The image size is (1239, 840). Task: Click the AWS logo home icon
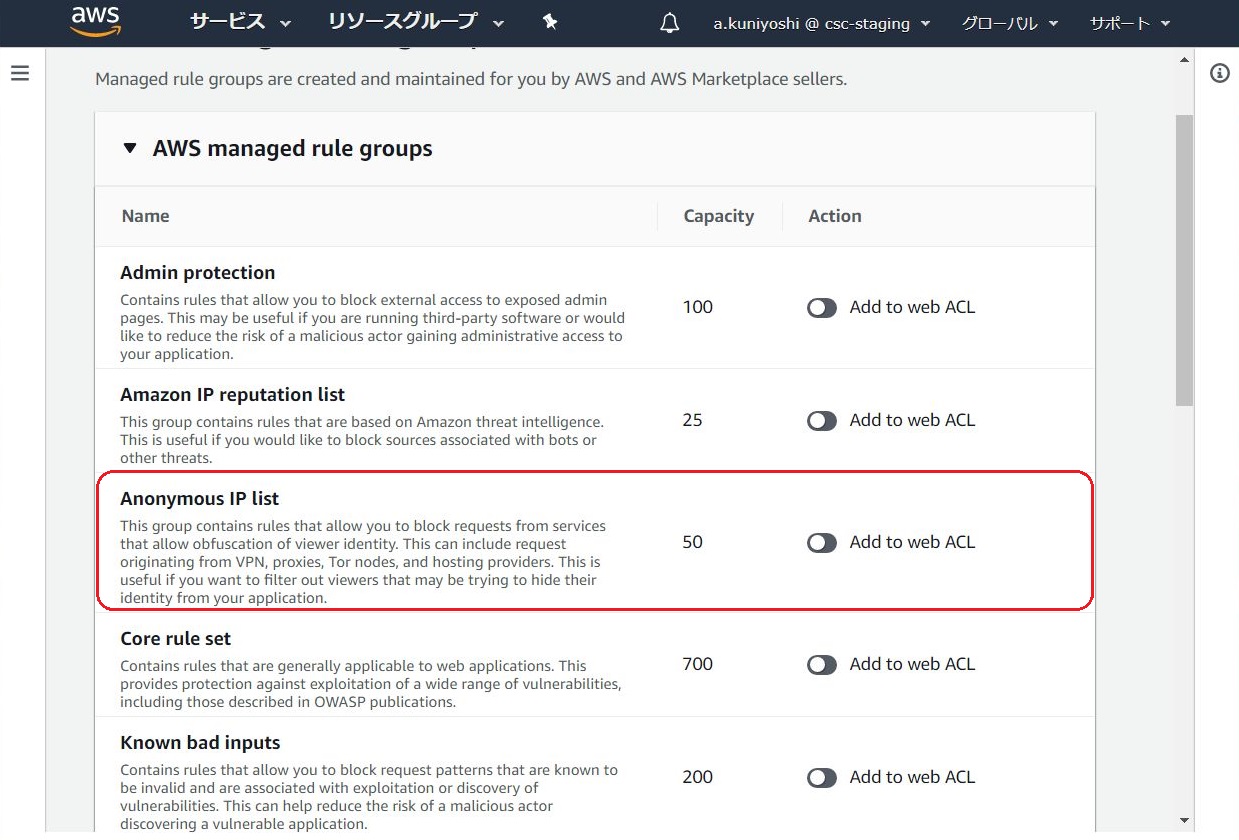coord(96,21)
